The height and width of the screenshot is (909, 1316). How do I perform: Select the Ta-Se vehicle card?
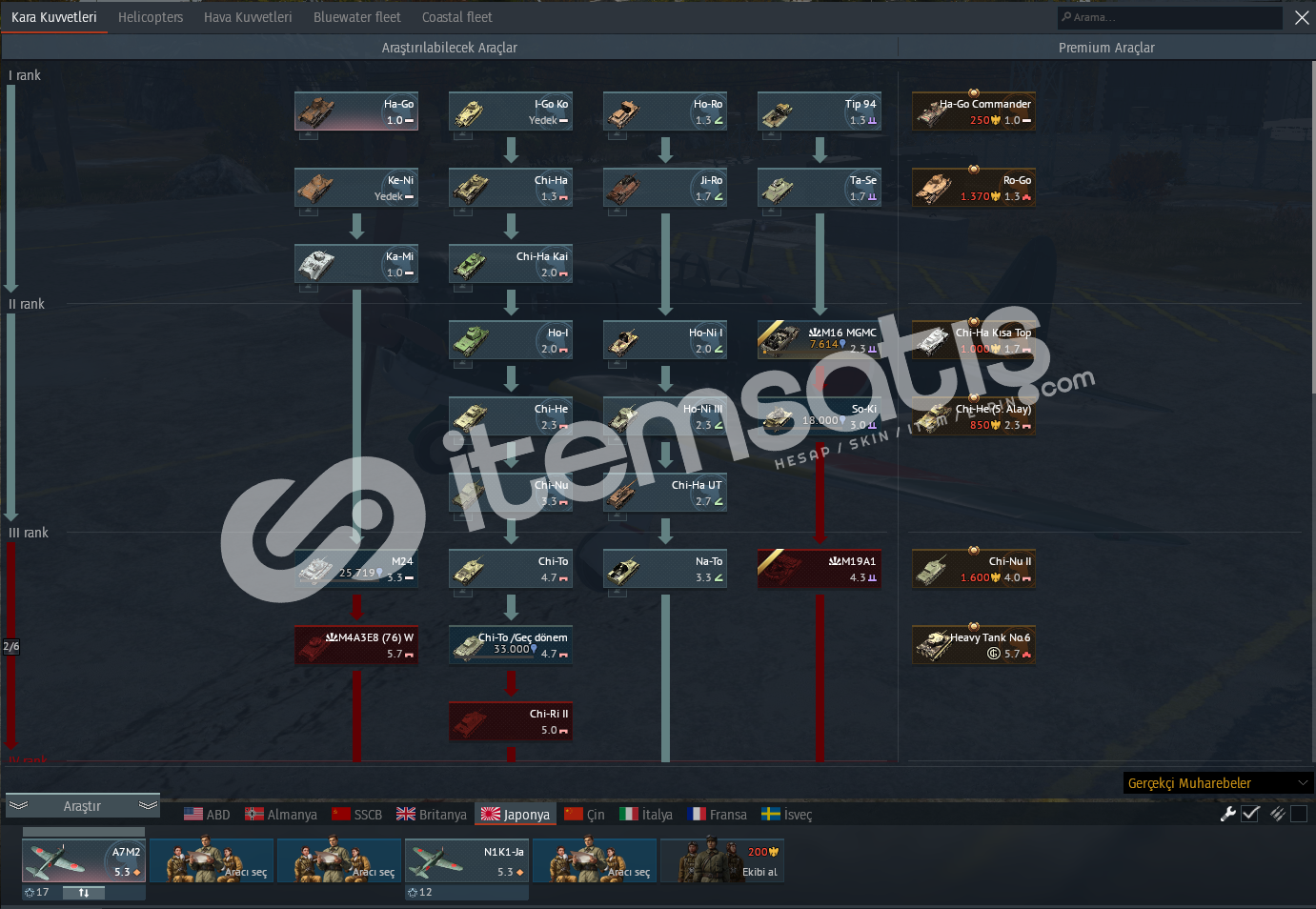pyautogui.click(x=820, y=188)
